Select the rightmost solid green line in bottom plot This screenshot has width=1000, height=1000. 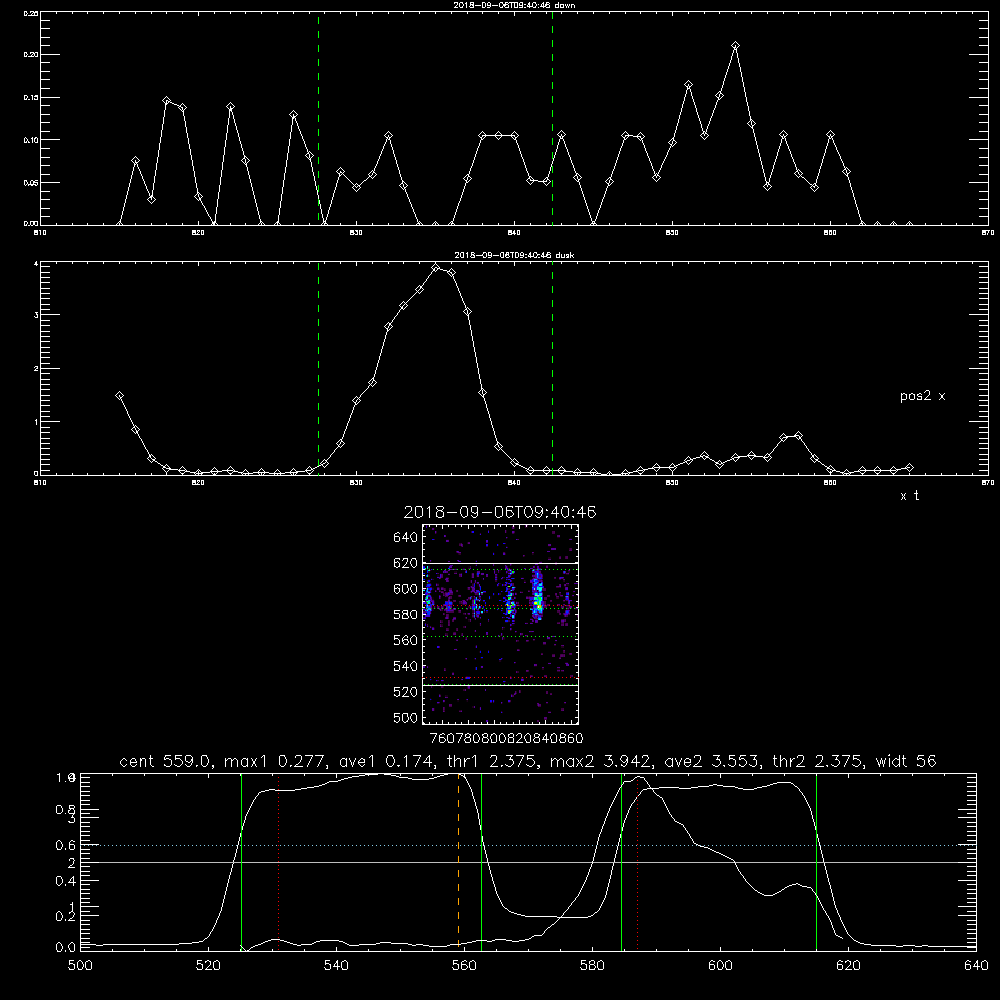pos(816,861)
